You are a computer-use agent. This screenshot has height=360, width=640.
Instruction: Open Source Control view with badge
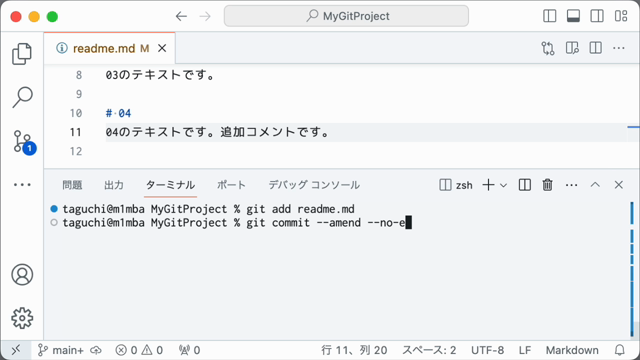click(x=24, y=142)
